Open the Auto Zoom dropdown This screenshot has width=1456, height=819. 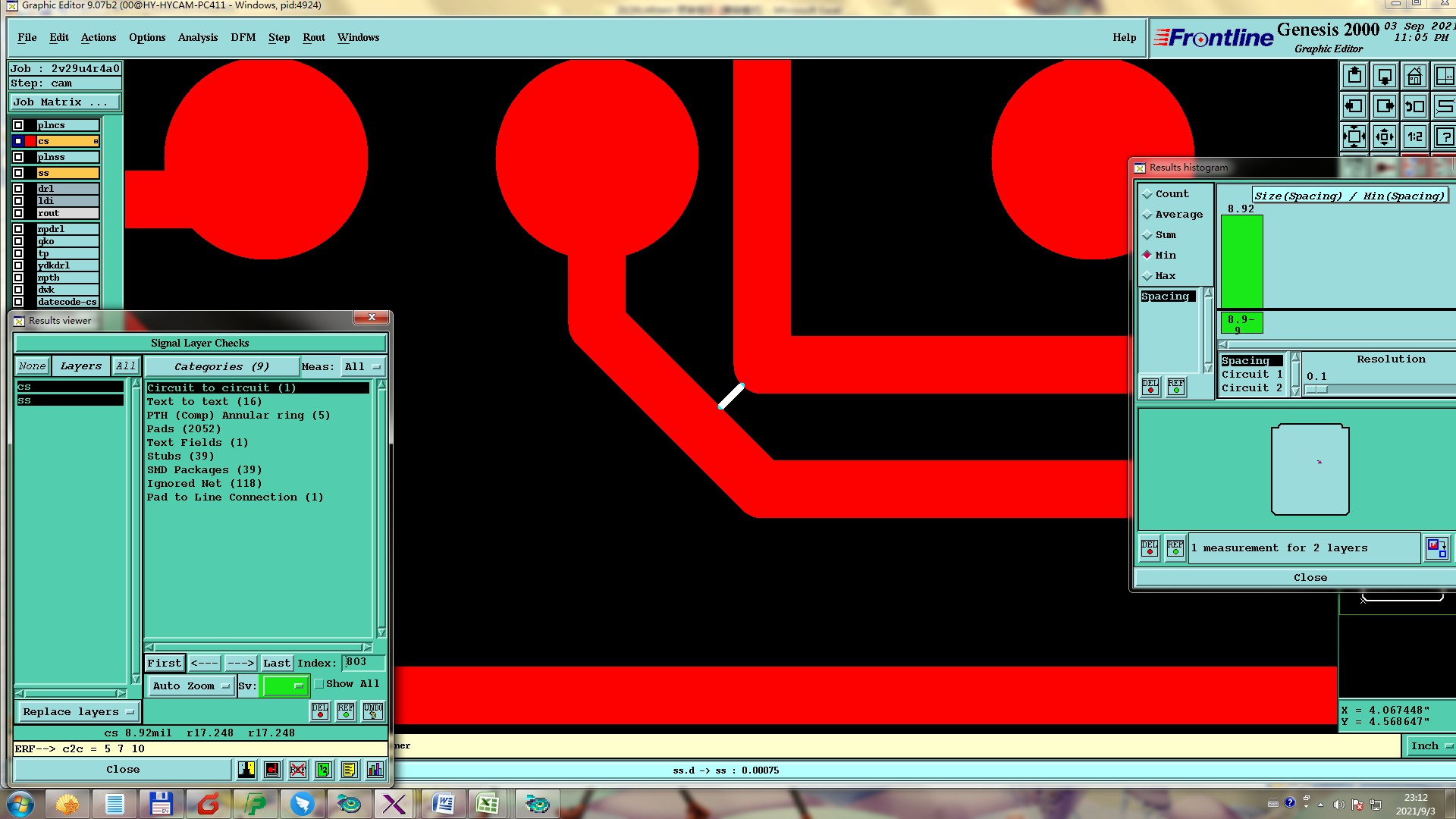click(x=190, y=686)
